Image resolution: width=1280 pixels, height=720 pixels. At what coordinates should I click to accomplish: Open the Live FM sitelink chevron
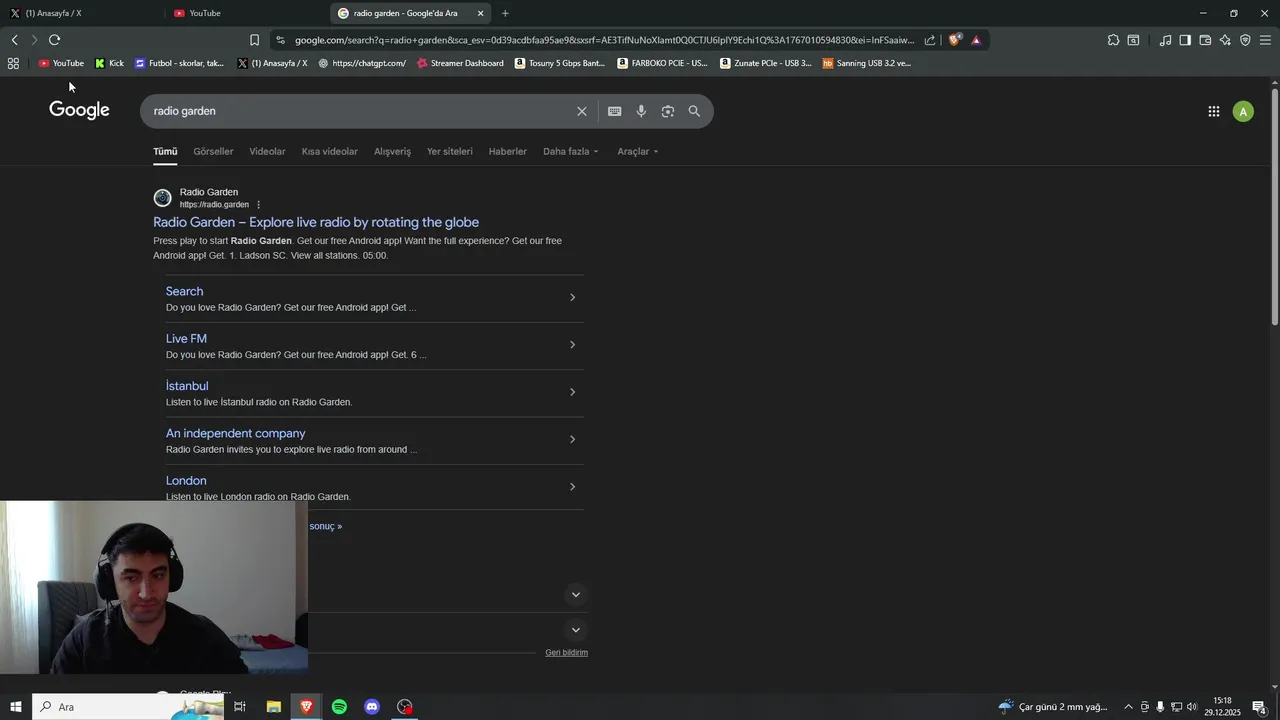pos(572,345)
